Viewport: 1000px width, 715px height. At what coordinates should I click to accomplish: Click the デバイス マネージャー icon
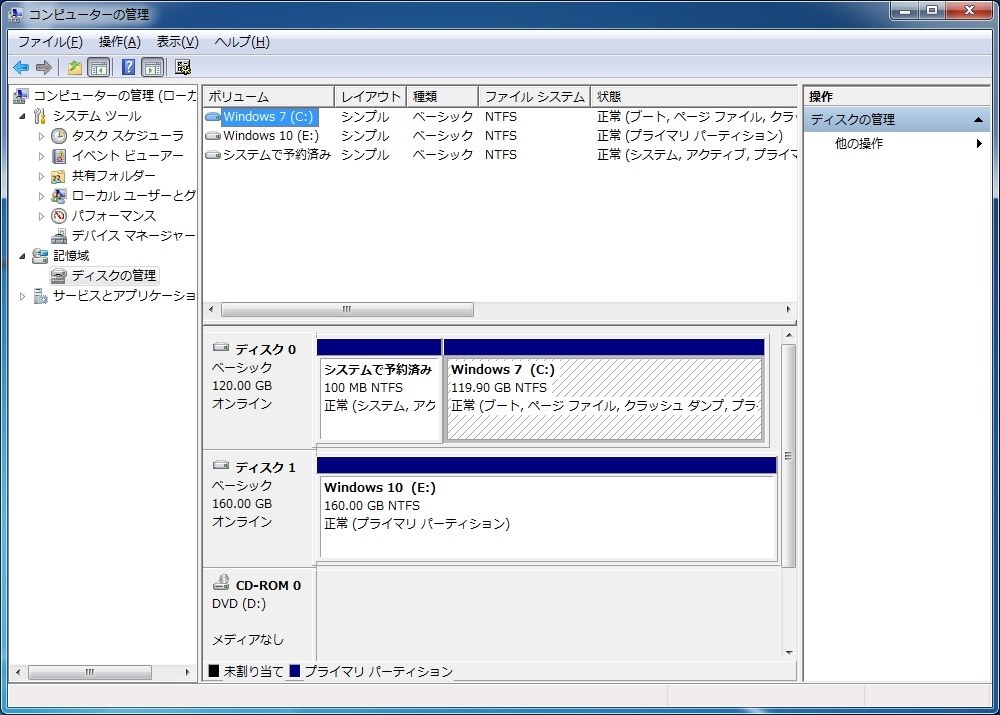[x=59, y=236]
